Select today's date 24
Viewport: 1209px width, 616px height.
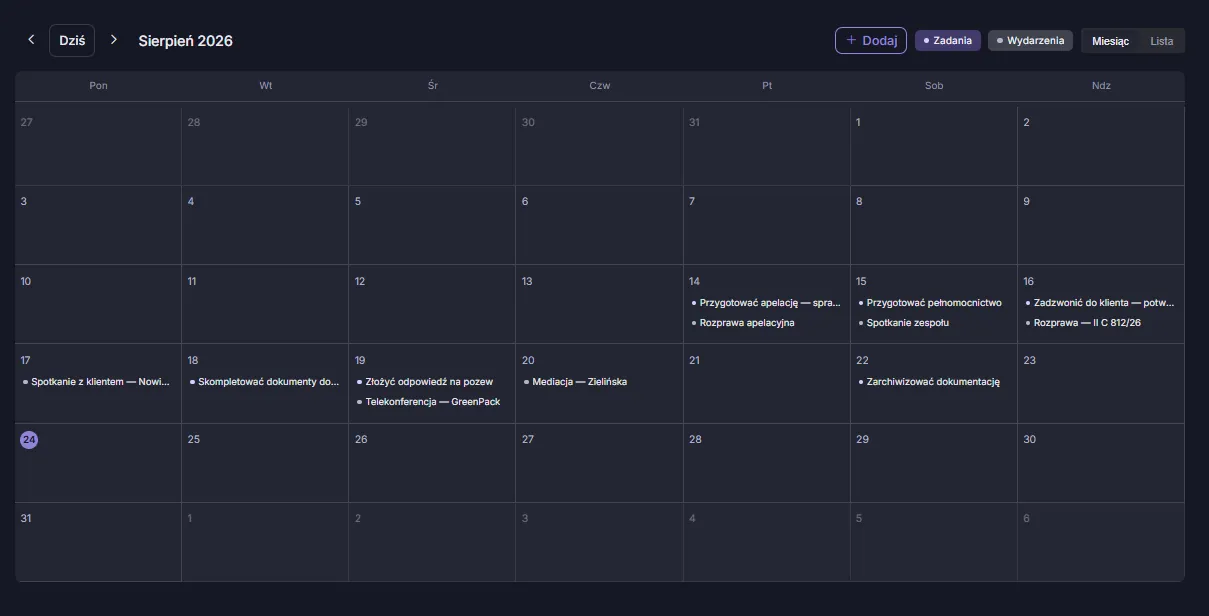[29, 440]
